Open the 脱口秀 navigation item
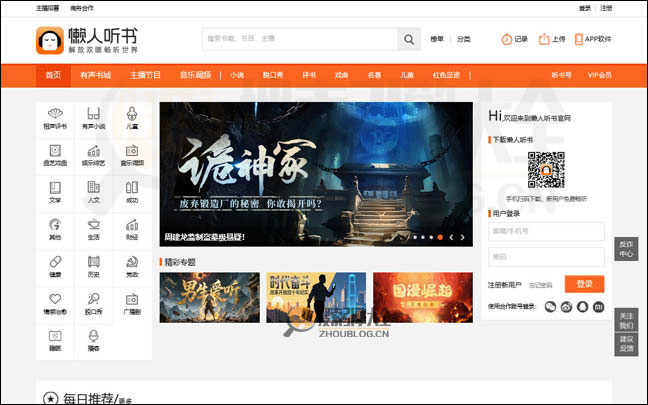Image resolution: width=648 pixels, height=405 pixels. coord(273,75)
